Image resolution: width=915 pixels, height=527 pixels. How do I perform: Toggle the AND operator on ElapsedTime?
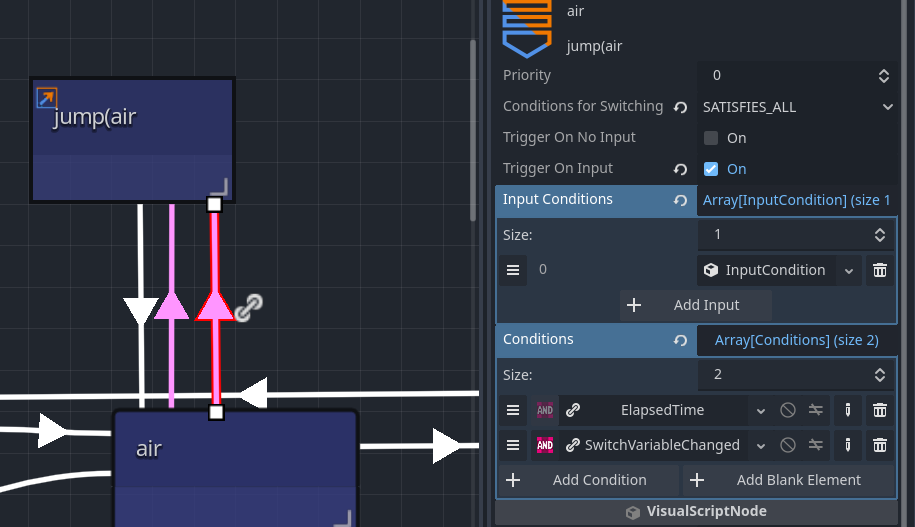(x=545, y=410)
